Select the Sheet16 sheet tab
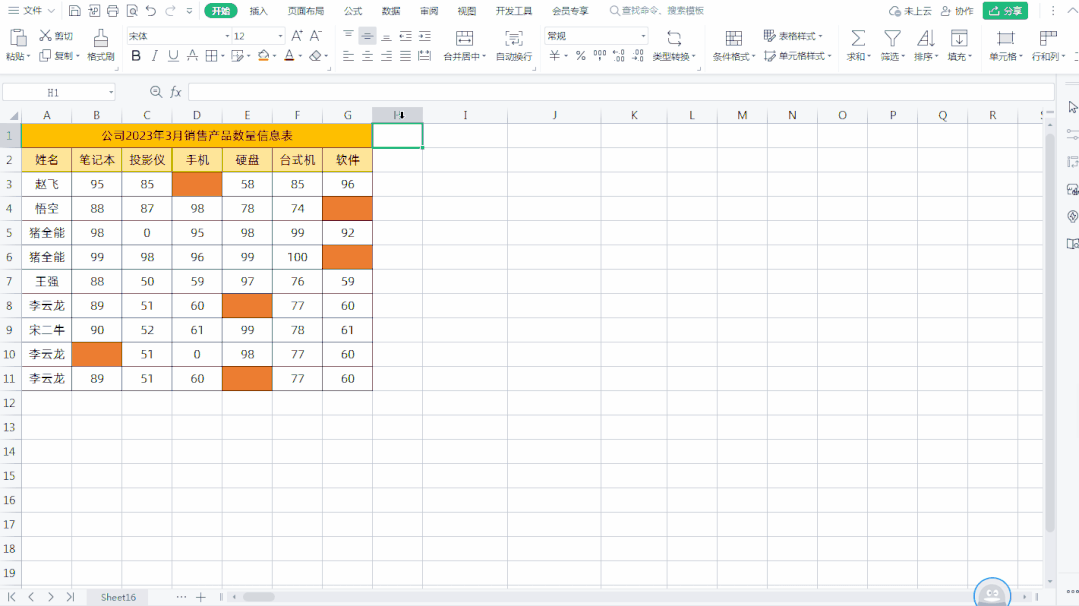 118,597
